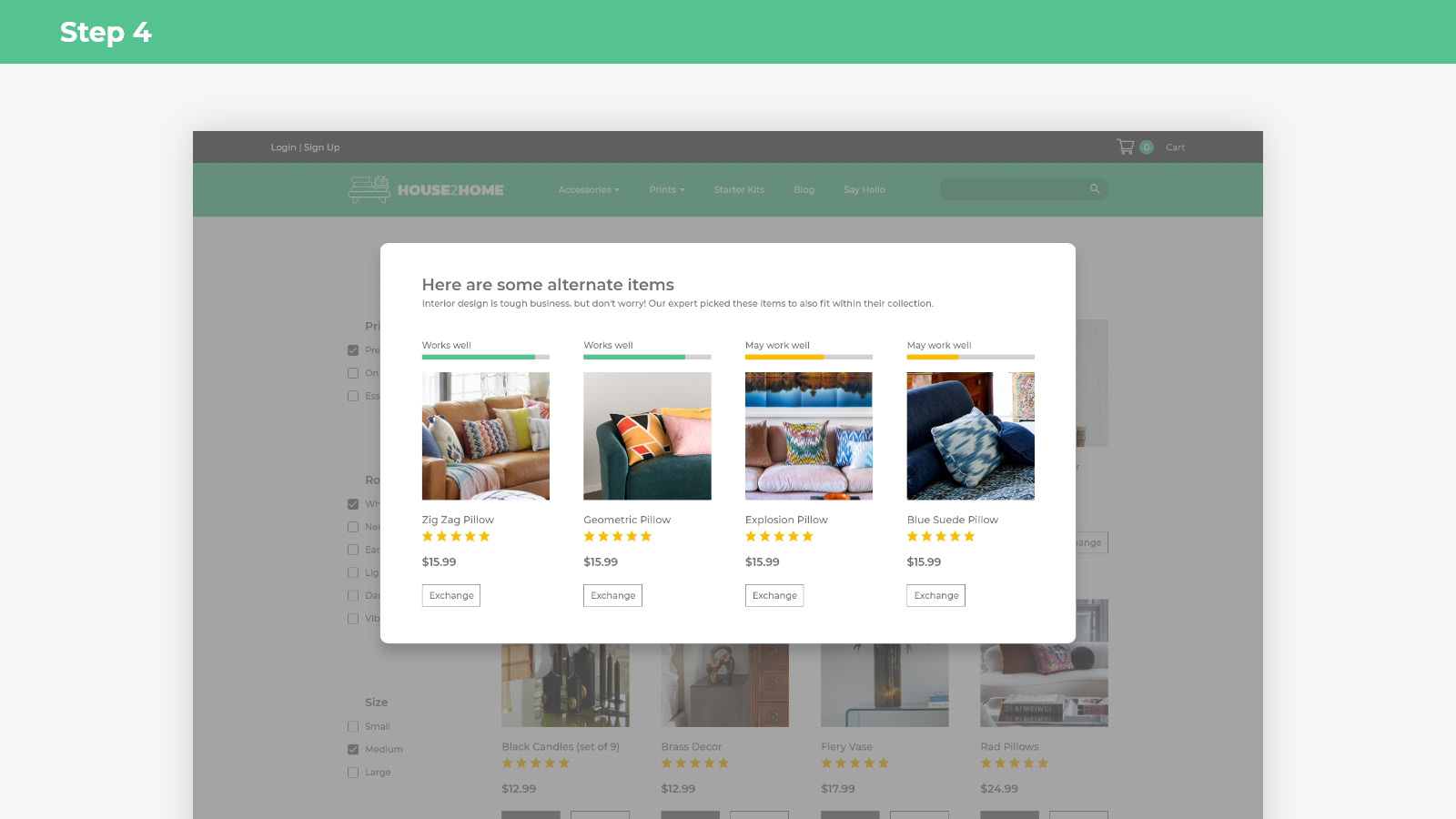Click the Brass Decor star rating
This screenshot has width=1456, height=819.
(x=695, y=763)
